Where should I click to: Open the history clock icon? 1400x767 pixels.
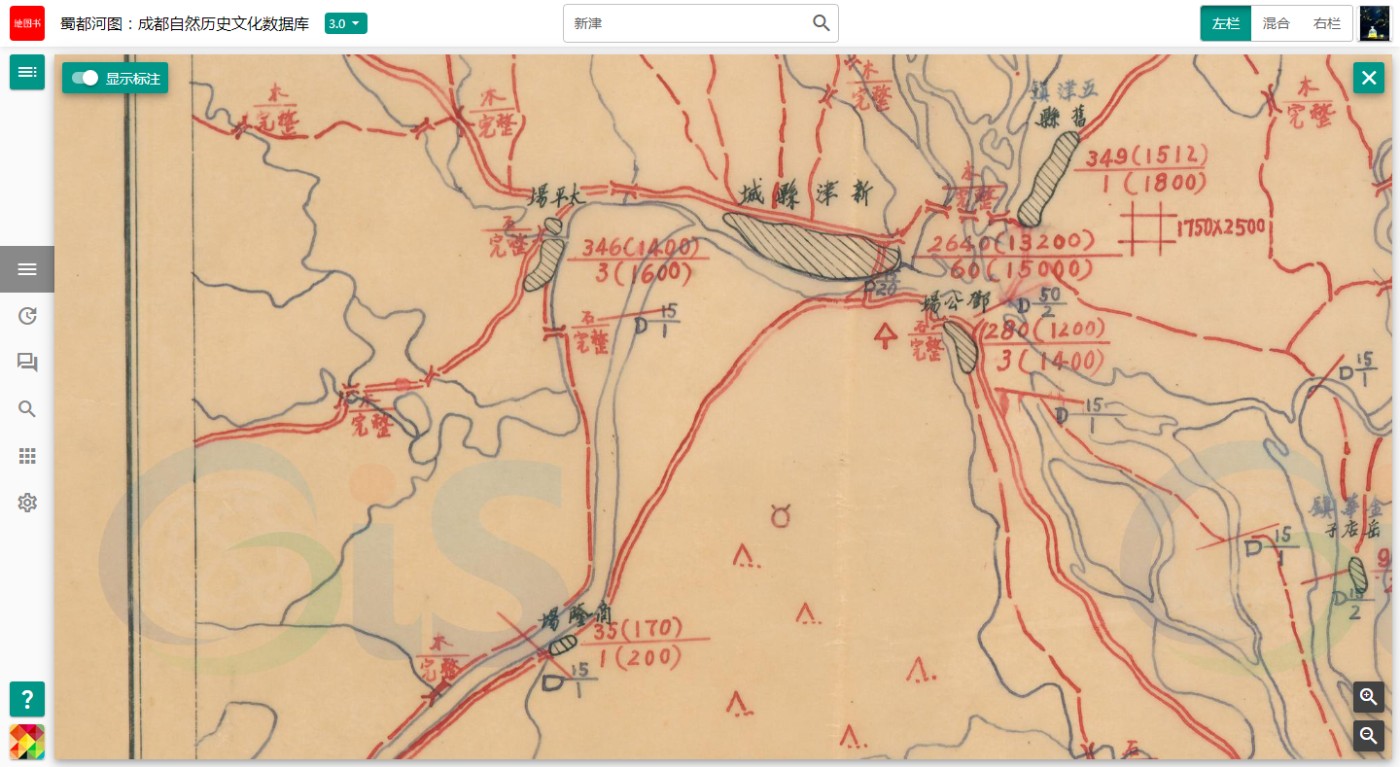pos(27,316)
